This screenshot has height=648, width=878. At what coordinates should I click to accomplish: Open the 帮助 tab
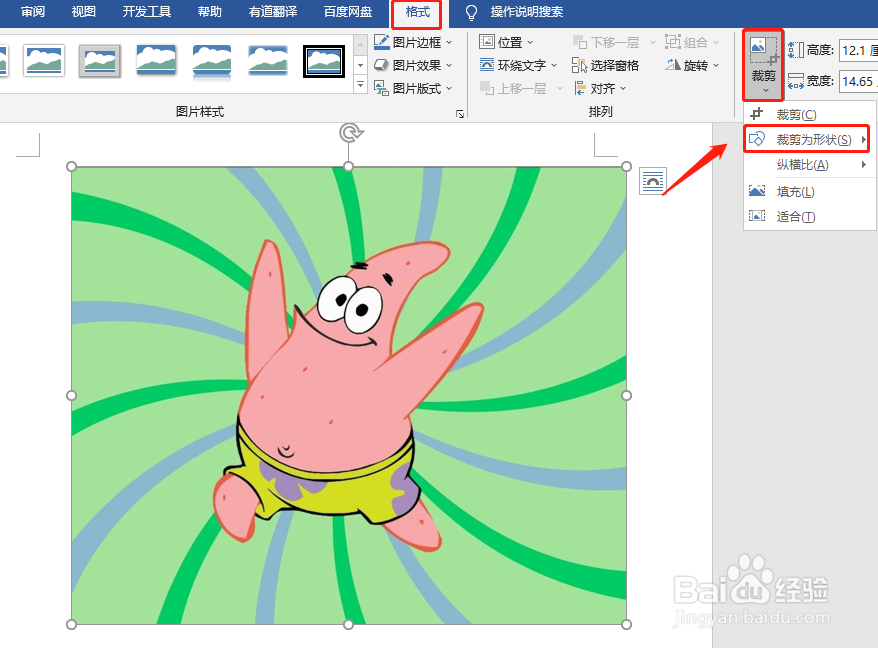pyautogui.click(x=210, y=11)
